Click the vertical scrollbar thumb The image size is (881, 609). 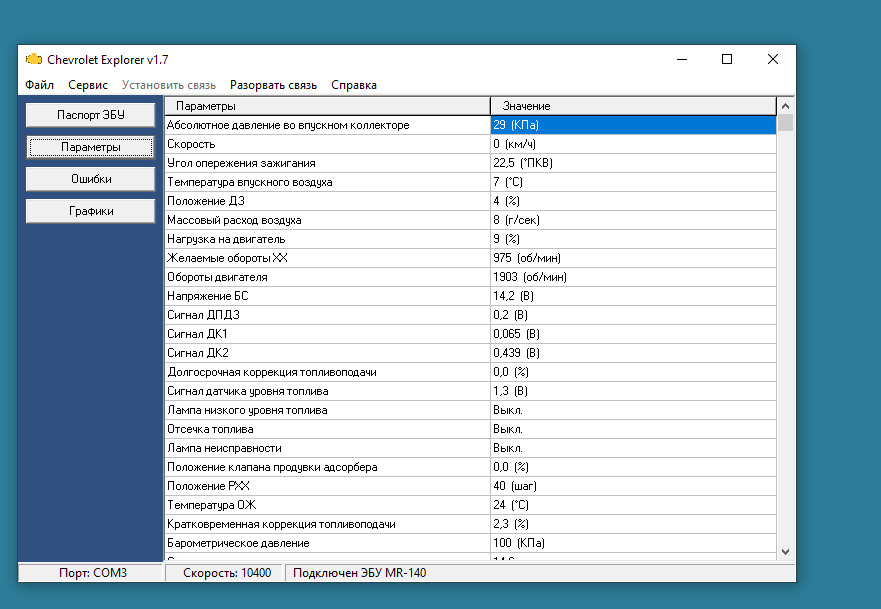pyautogui.click(x=785, y=122)
